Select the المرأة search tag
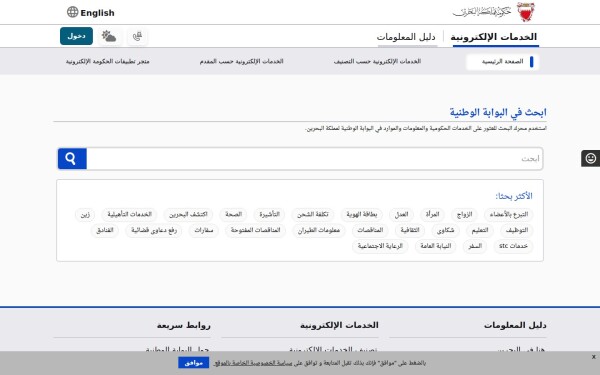 click(x=432, y=214)
